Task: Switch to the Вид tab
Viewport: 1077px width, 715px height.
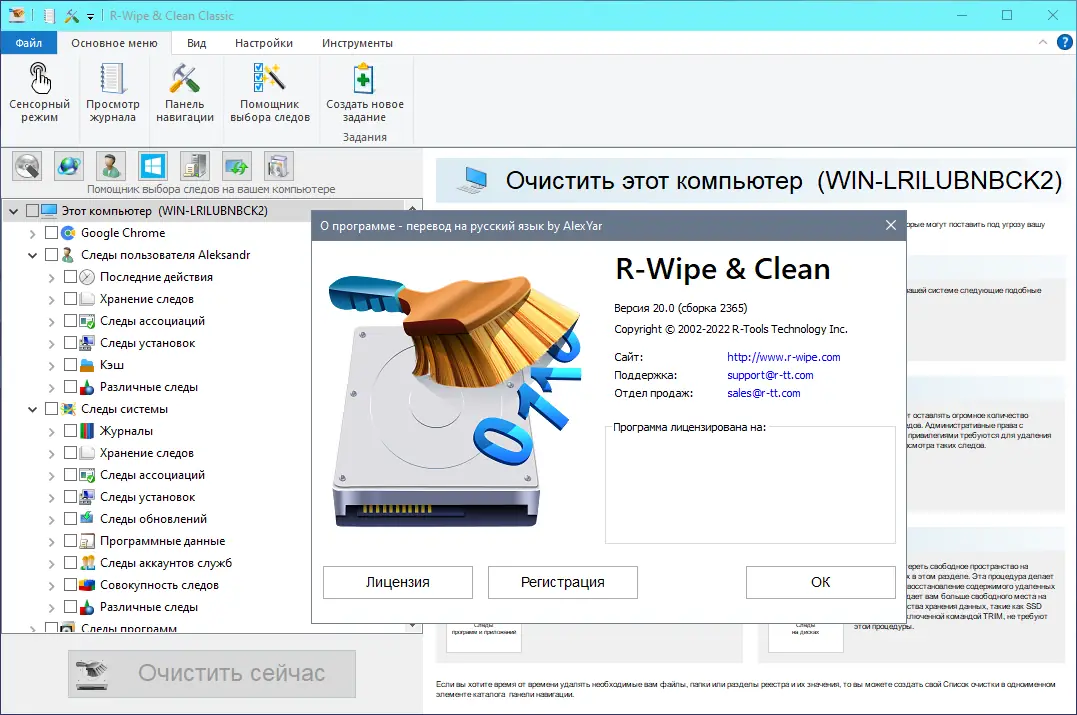Action: tap(196, 43)
